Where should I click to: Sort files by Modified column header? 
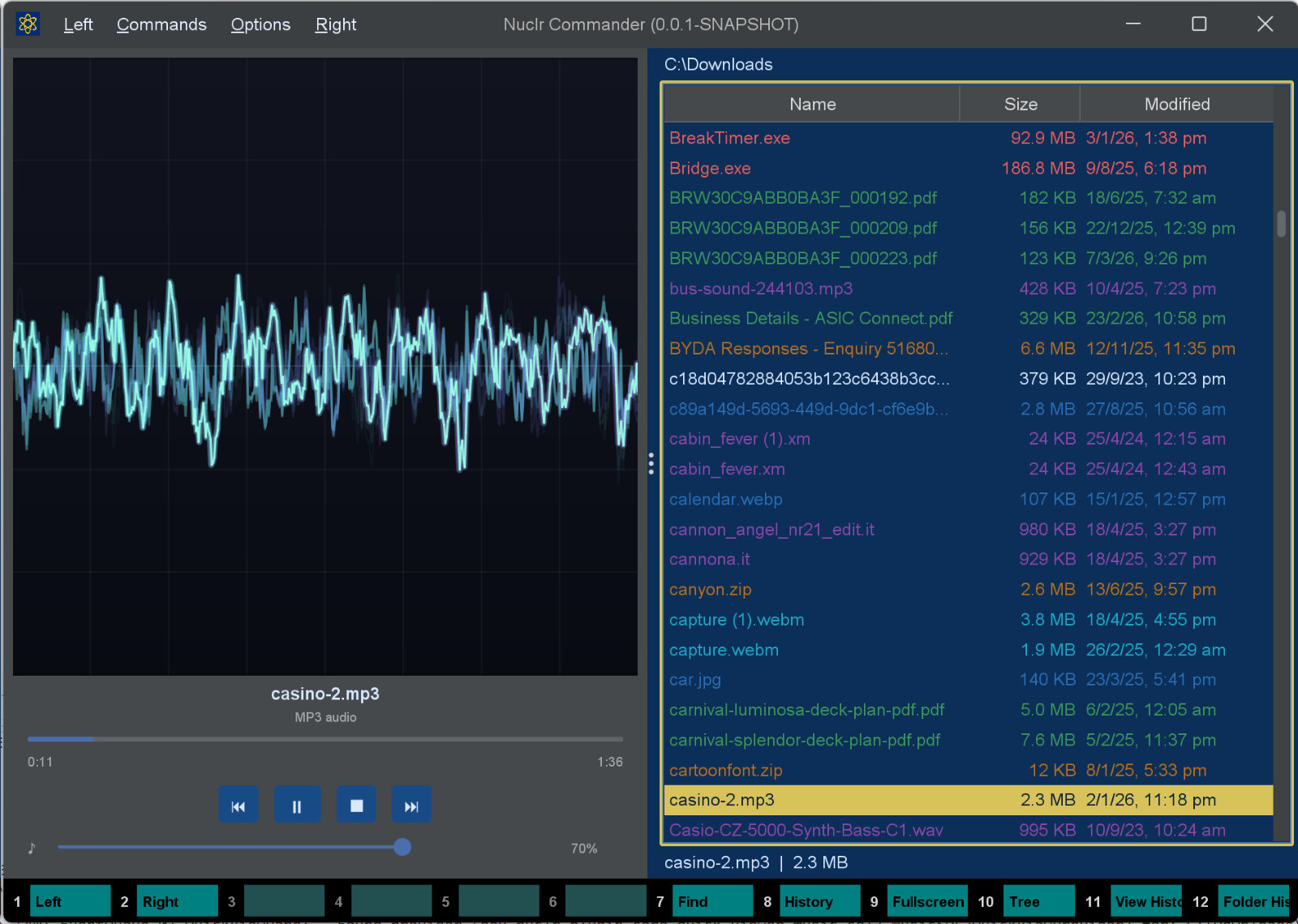pyautogui.click(x=1176, y=104)
